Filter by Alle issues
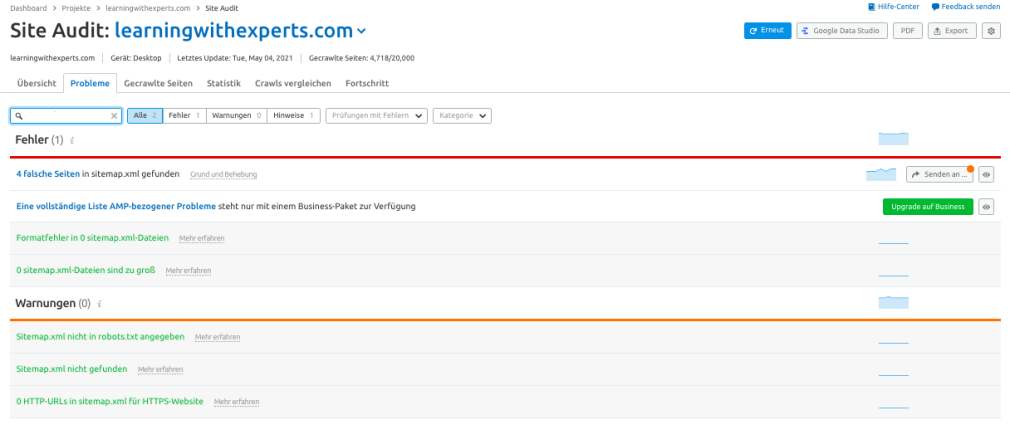Viewport: 1010px width, 425px height. point(145,116)
